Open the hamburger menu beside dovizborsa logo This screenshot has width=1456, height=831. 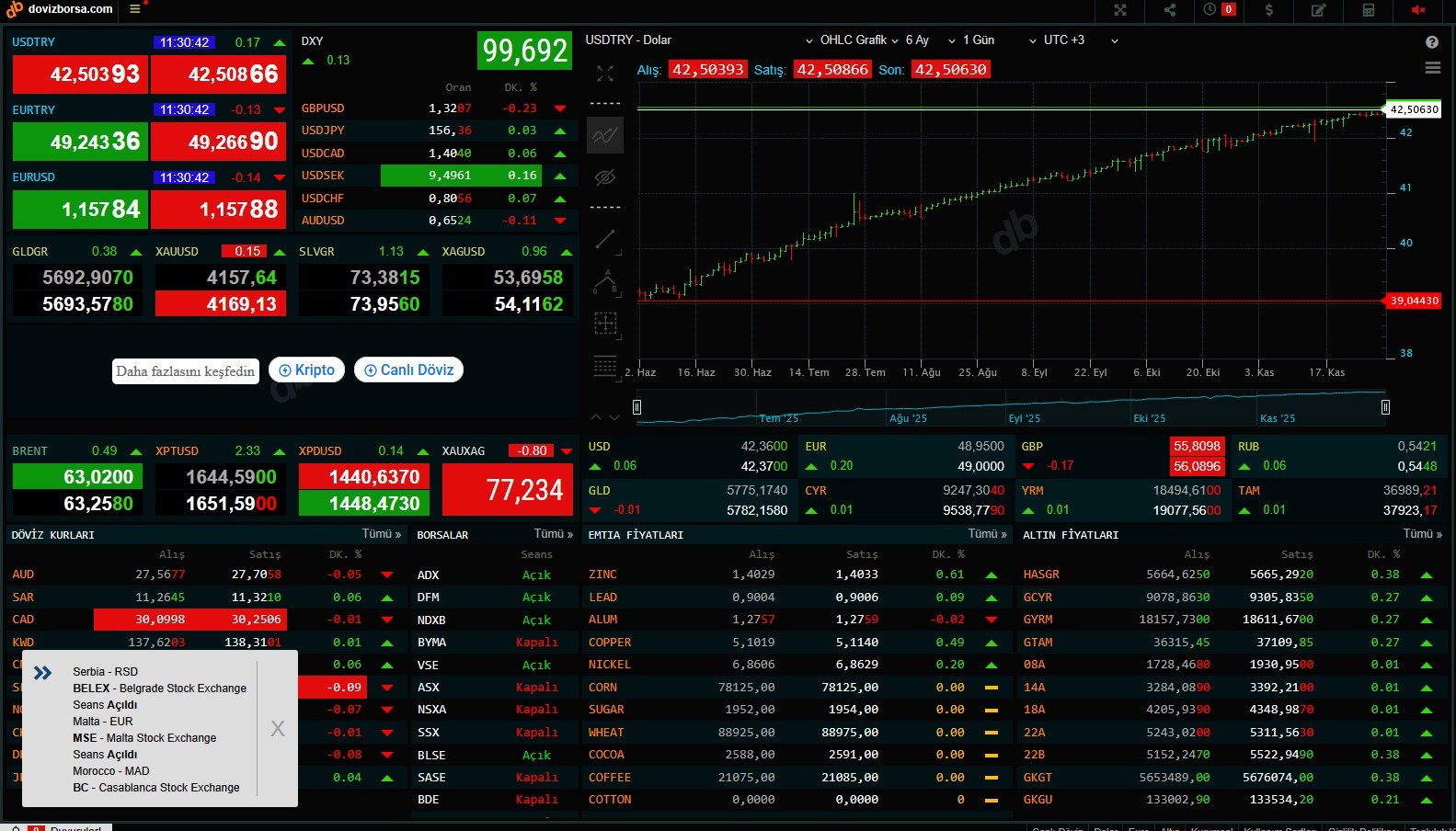click(135, 9)
